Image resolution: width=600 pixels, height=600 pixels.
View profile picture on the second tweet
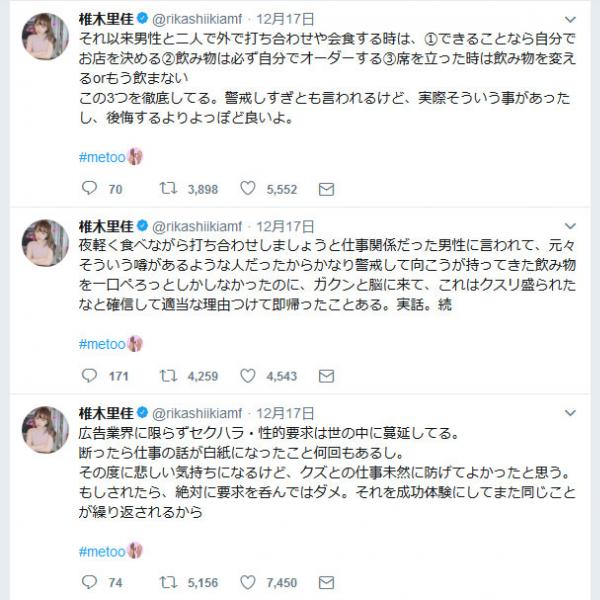(45, 243)
